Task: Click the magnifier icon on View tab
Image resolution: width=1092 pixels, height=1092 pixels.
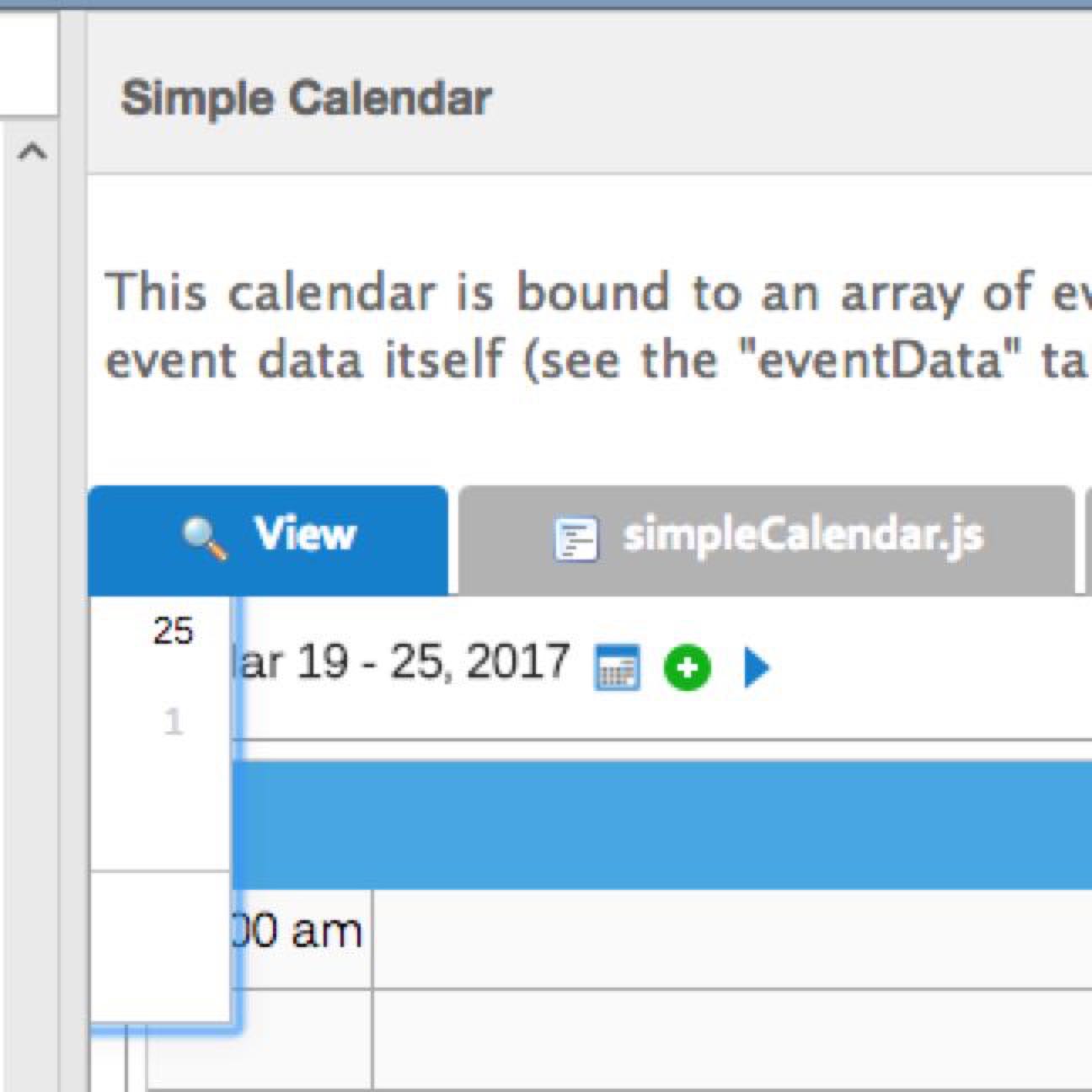Action: click(205, 537)
